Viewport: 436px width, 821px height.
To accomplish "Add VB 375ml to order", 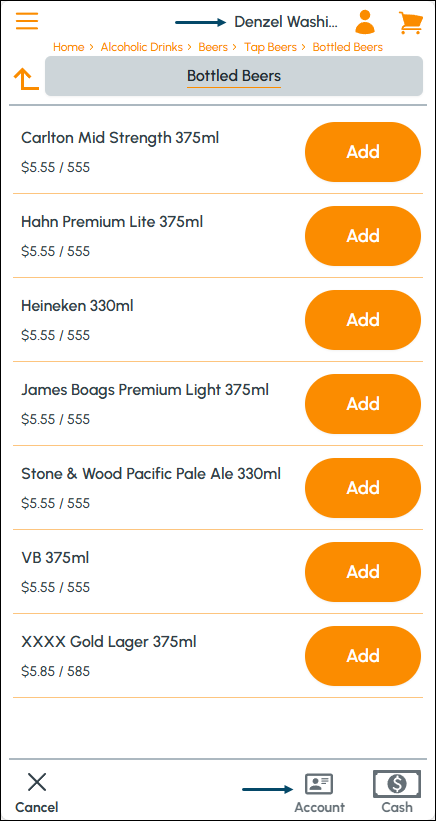I will (x=363, y=572).
